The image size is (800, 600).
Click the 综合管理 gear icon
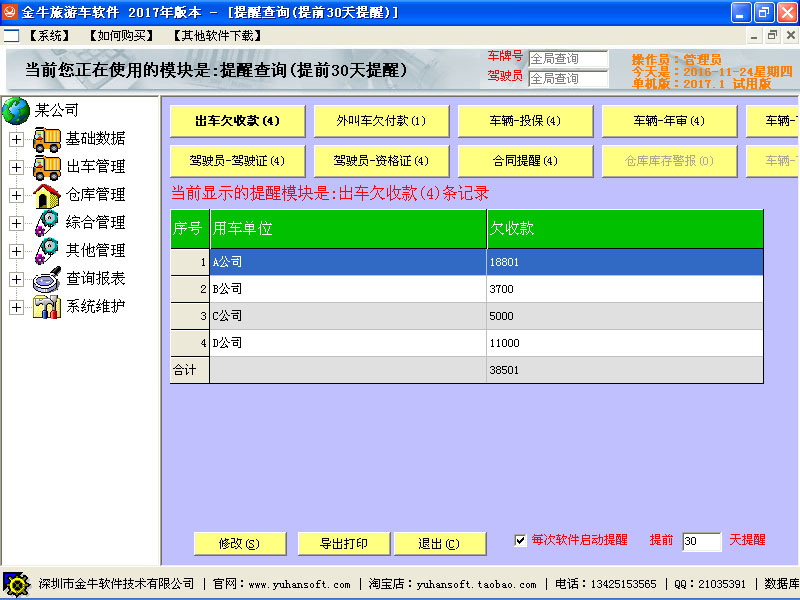pyautogui.click(x=47, y=223)
